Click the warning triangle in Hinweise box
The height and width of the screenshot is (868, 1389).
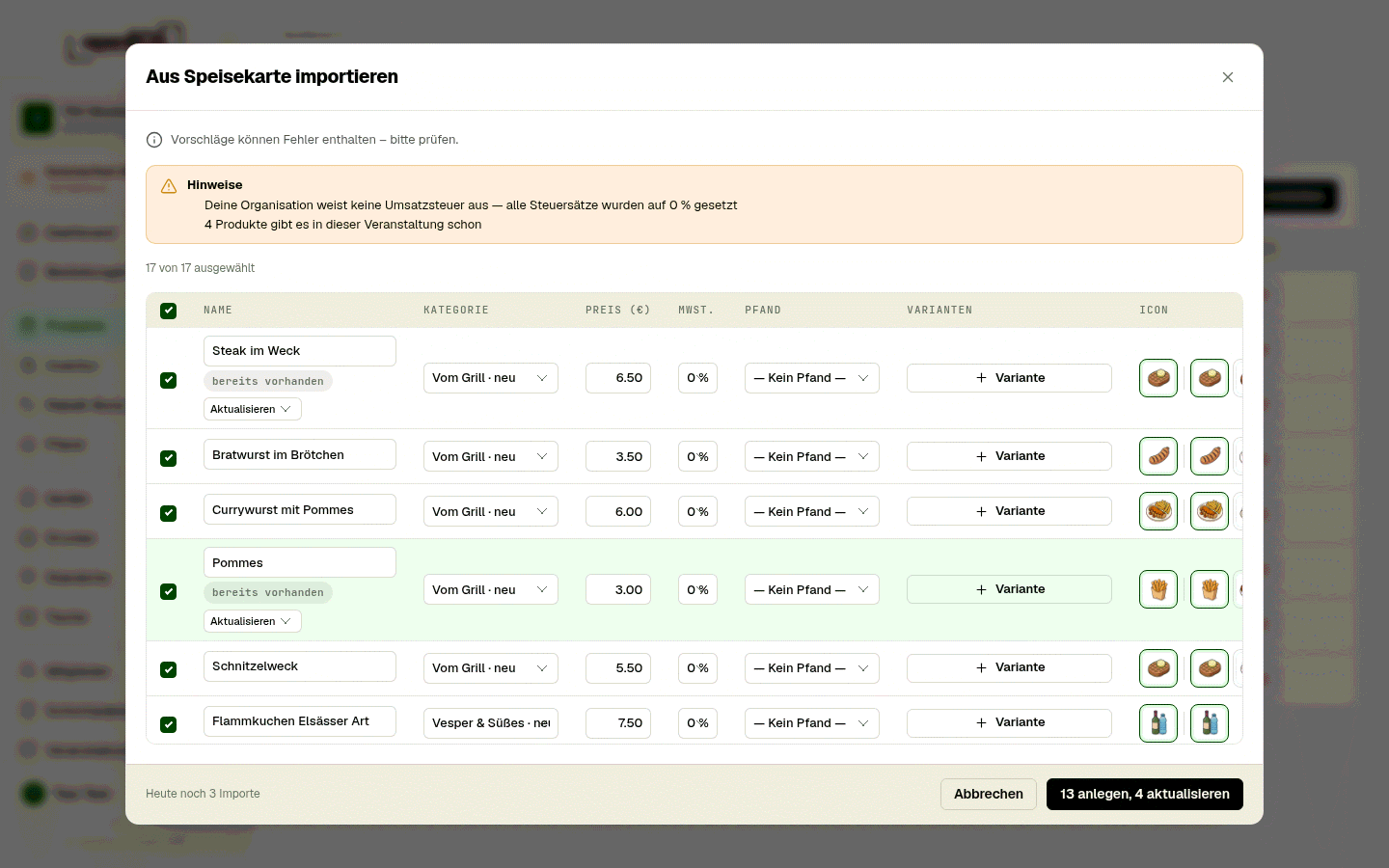(169, 186)
